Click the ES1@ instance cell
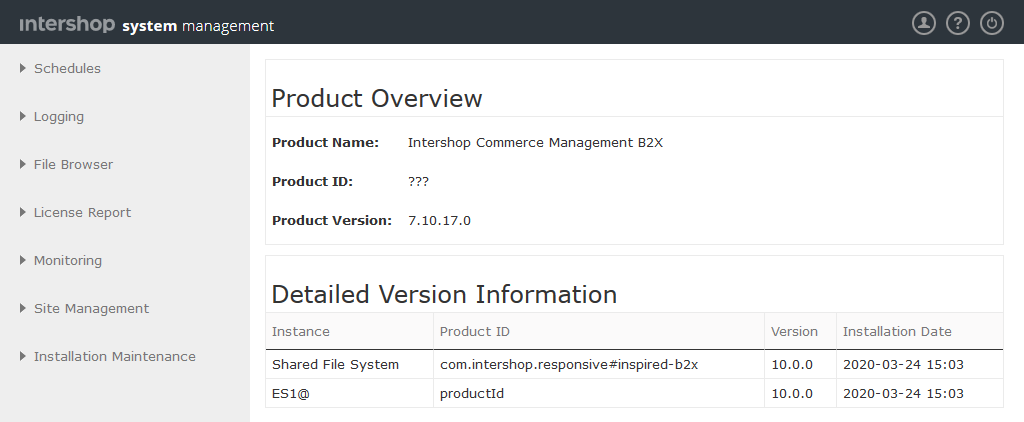Image resolution: width=1024 pixels, height=422 pixels. click(349, 393)
